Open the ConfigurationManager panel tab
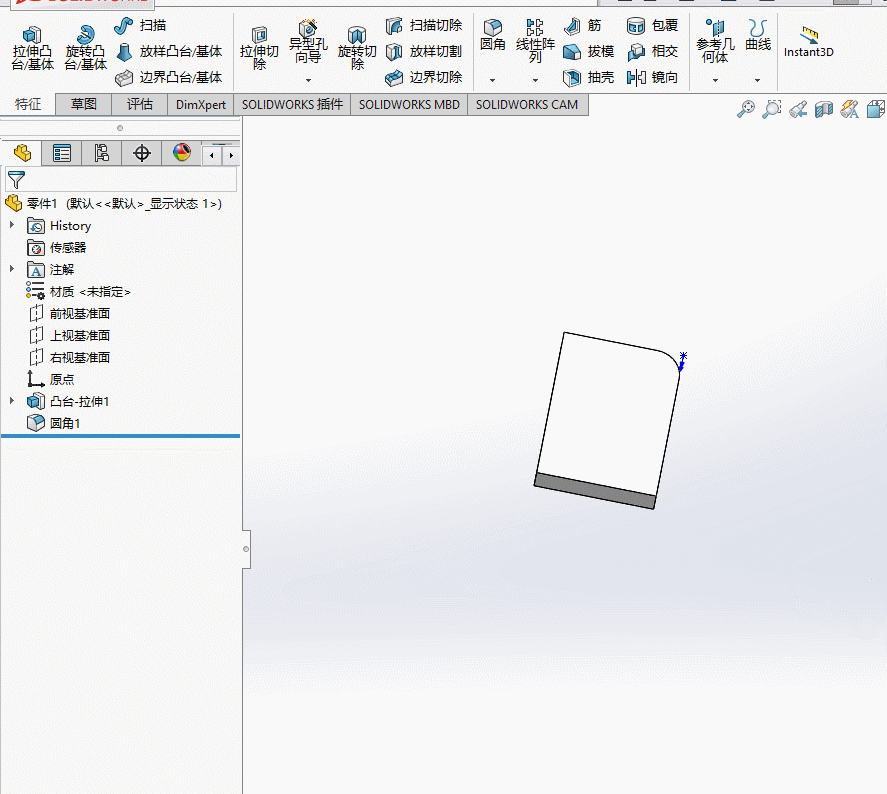This screenshot has width=887, height=794. point(102,153)
